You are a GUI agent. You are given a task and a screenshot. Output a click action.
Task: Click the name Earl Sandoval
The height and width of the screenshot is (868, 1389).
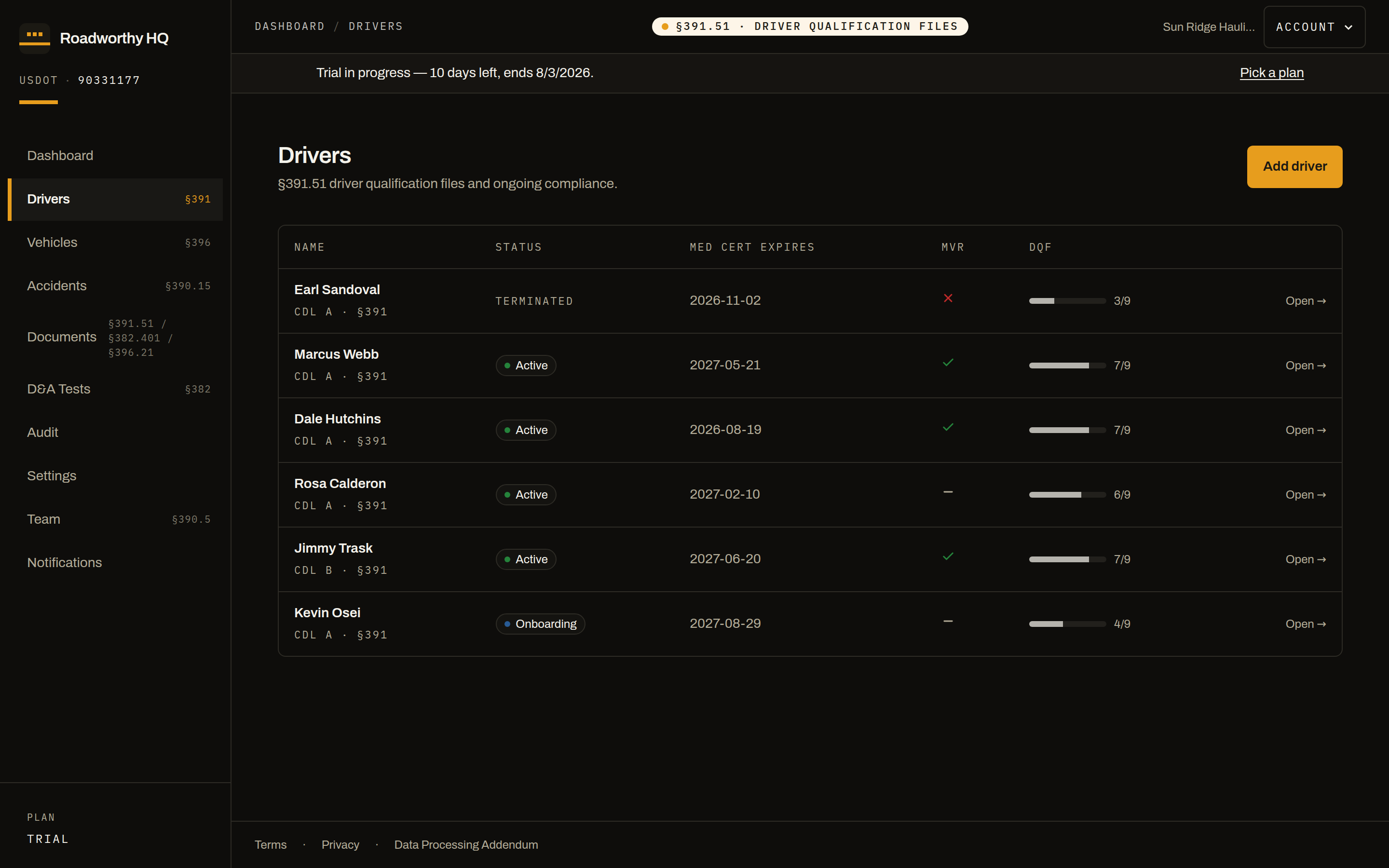pos(337,290)
